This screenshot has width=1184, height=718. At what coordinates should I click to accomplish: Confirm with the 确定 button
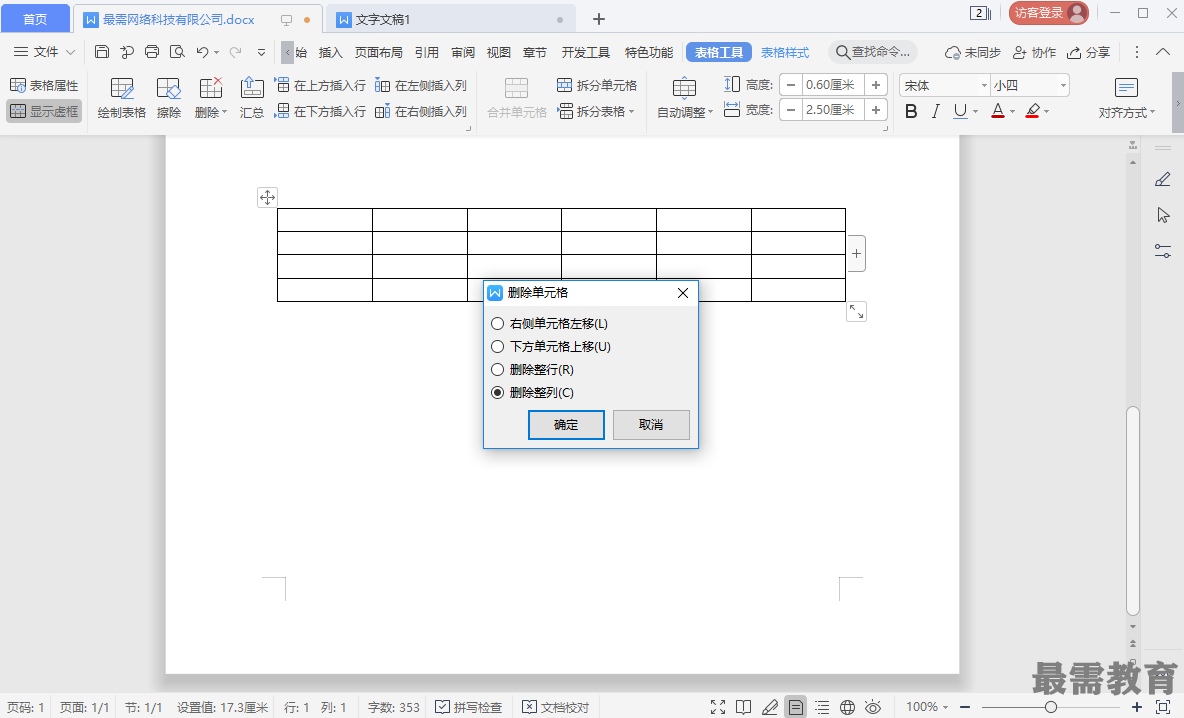pyautogui.click(x=566, y=424)
